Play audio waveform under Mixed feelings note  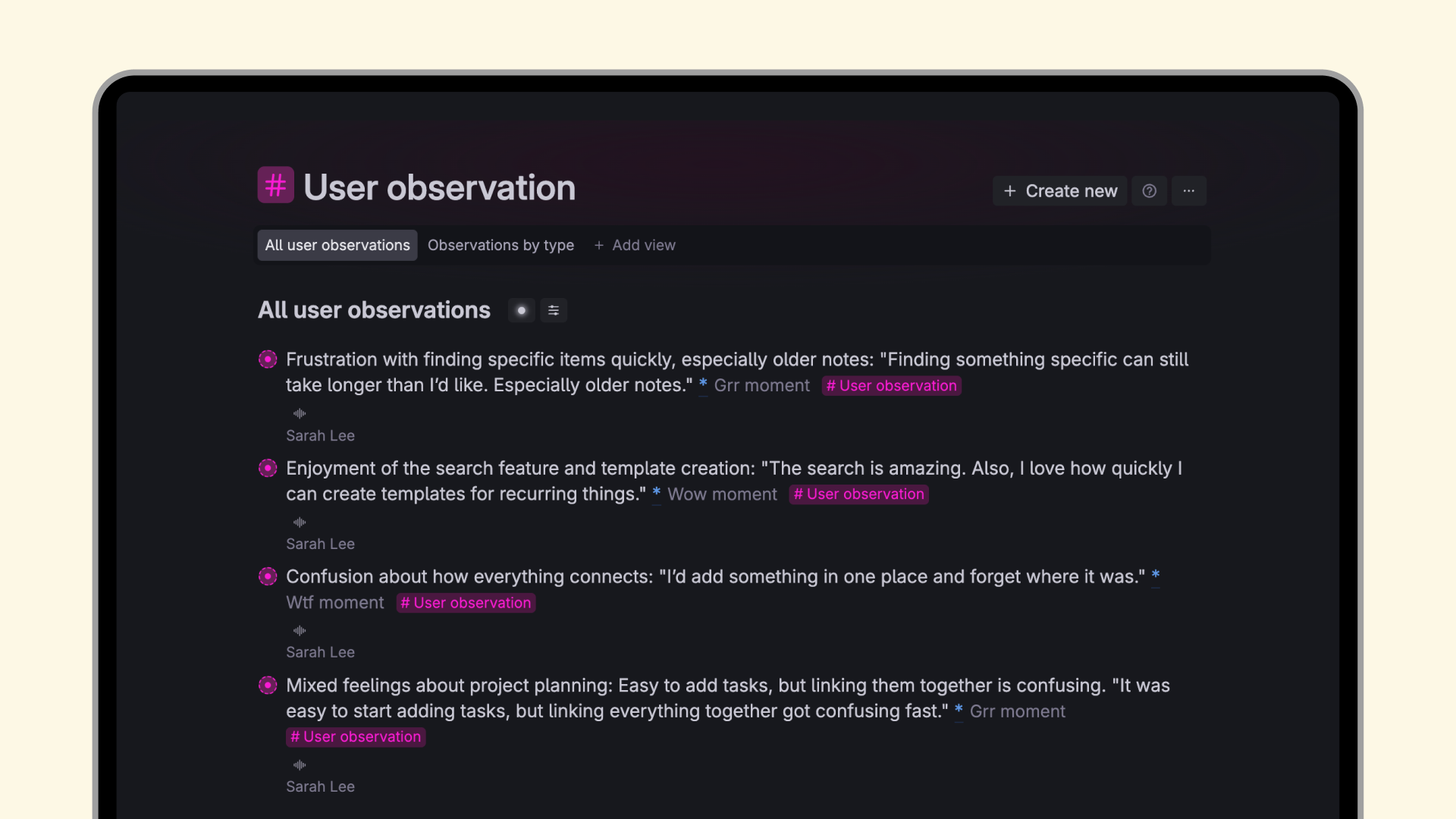tap(300, 764)
